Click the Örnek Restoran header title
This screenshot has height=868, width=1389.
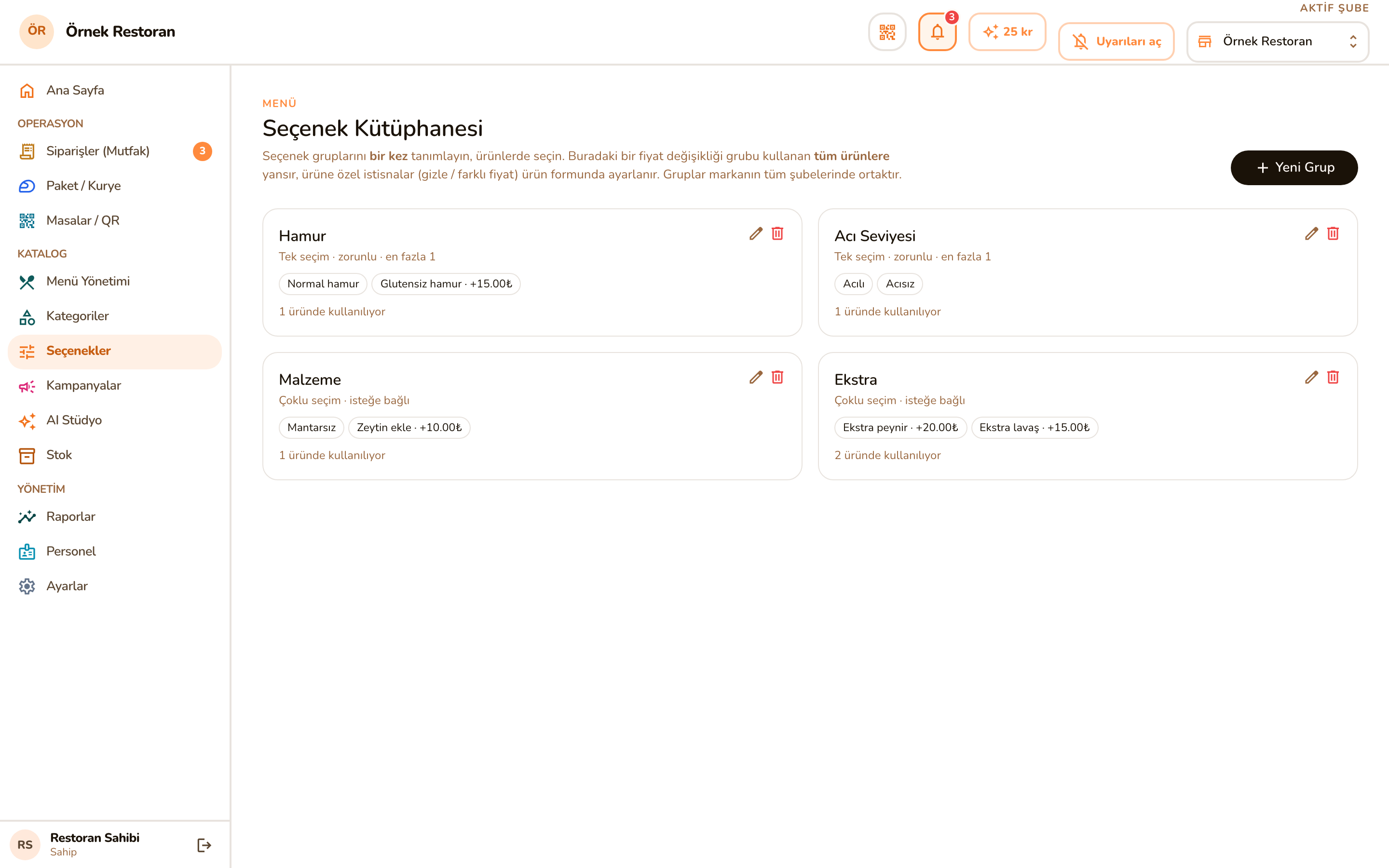(x=121, y=31)
